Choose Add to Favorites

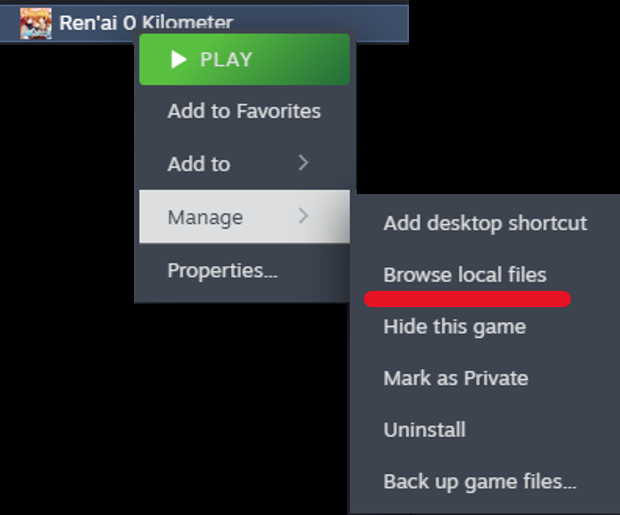coord(244,111)
